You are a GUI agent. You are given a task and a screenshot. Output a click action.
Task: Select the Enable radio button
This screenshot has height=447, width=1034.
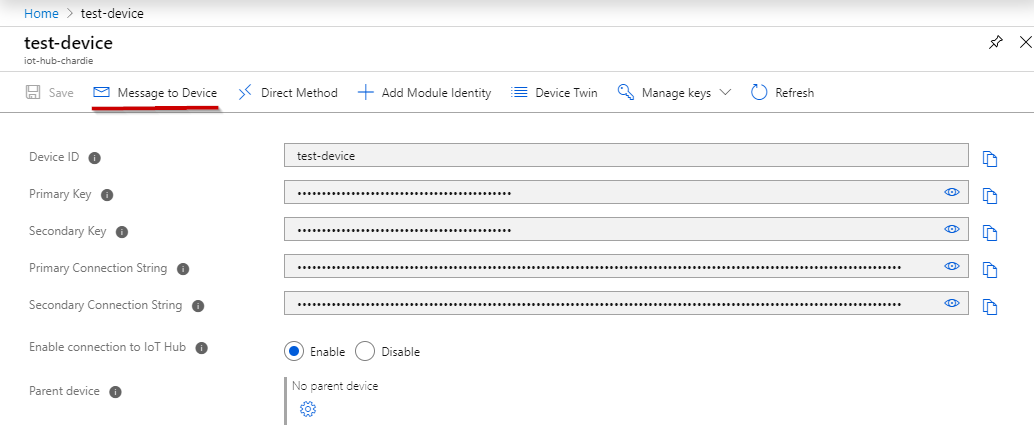pos(293,351)
